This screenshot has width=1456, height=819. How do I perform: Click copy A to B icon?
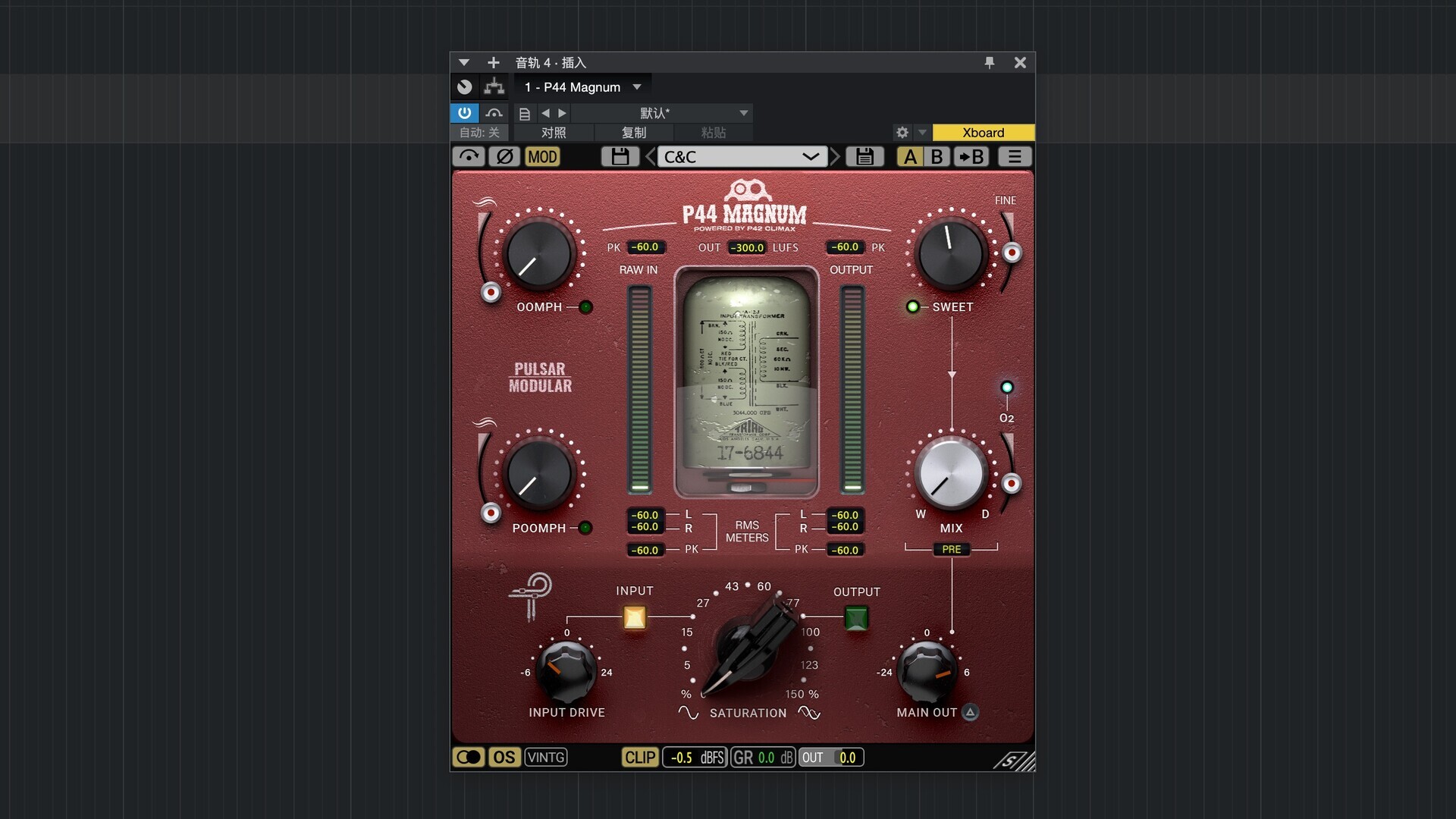[971, 157]
